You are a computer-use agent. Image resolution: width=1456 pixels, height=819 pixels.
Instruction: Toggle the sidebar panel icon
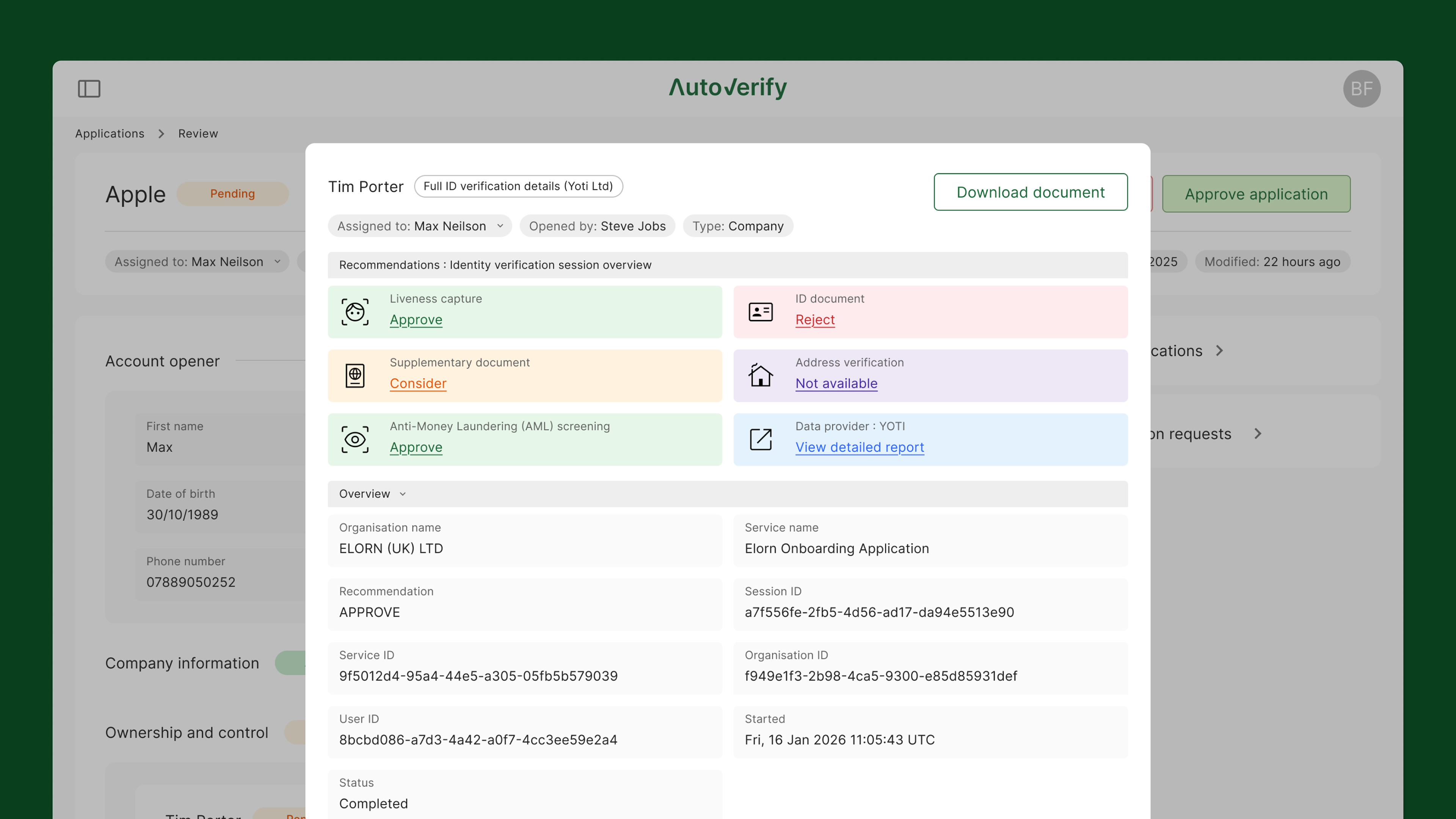click(89, 89)
